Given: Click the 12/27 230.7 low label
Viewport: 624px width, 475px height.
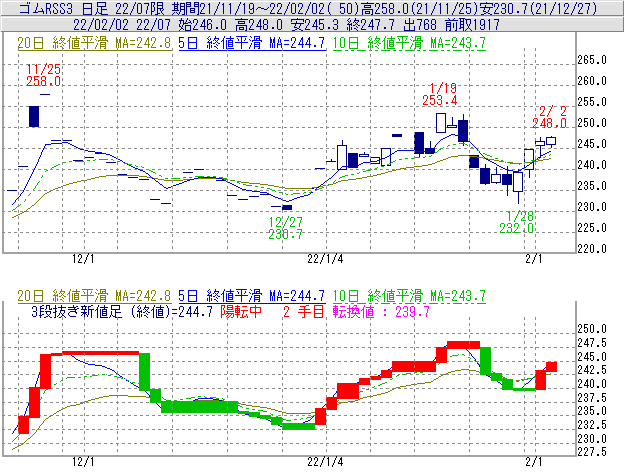Looking at the screenshot, I should pos(285,228).
